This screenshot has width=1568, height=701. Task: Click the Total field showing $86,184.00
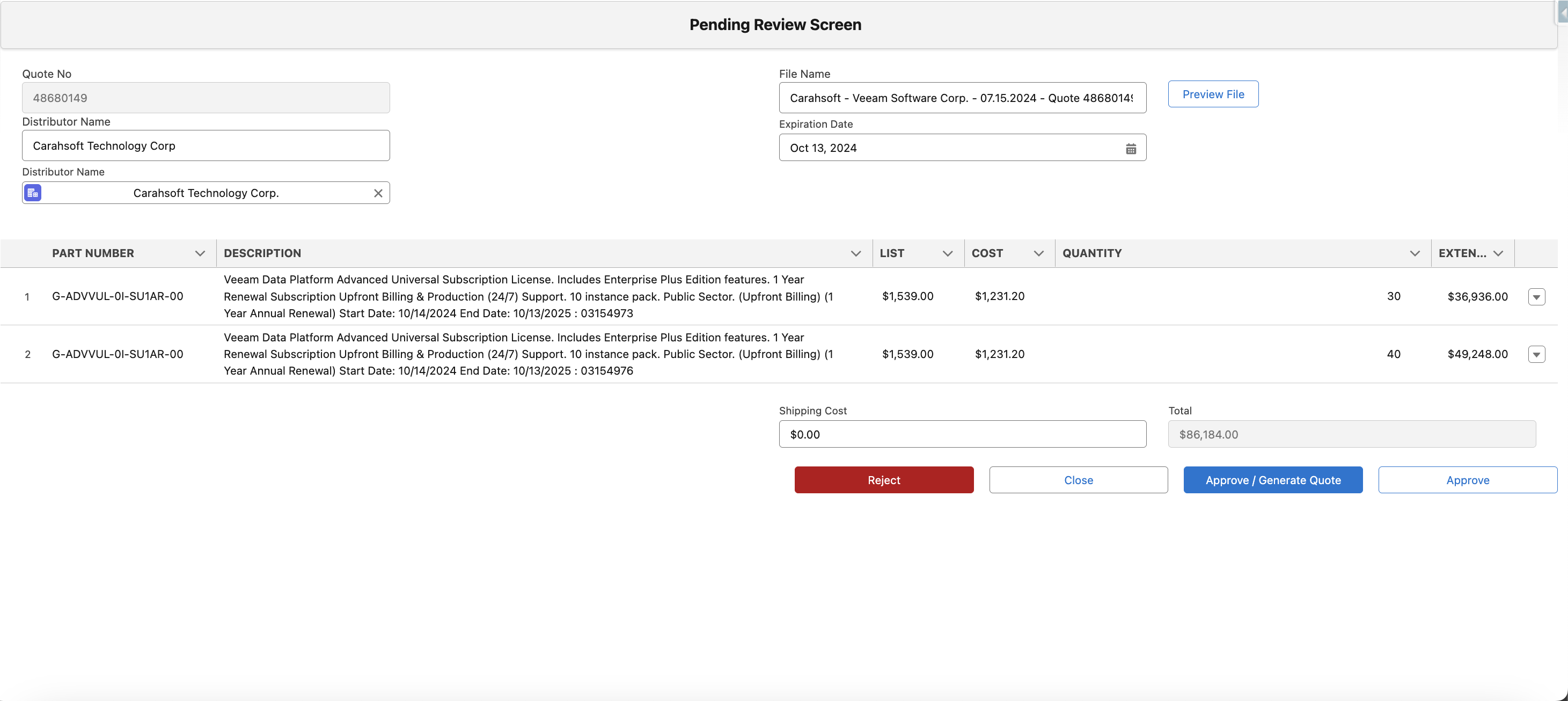[x=1351, y=434]
